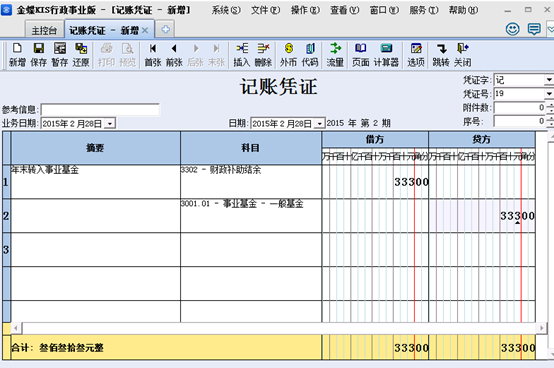Delete the entry row with 删除

click(x=263, y=55)
